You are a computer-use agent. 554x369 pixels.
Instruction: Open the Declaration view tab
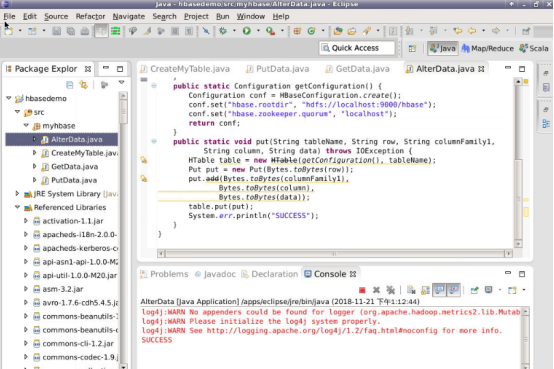(270, 274)
